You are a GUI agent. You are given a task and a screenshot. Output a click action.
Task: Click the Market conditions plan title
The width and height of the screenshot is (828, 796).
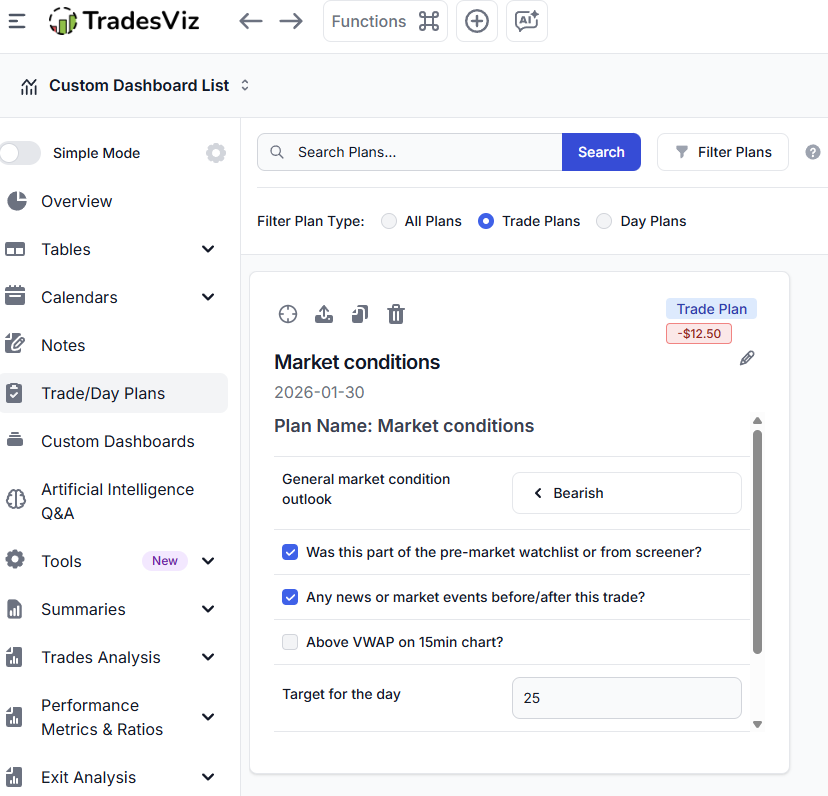pyautogui.click(x=357, y=362)
